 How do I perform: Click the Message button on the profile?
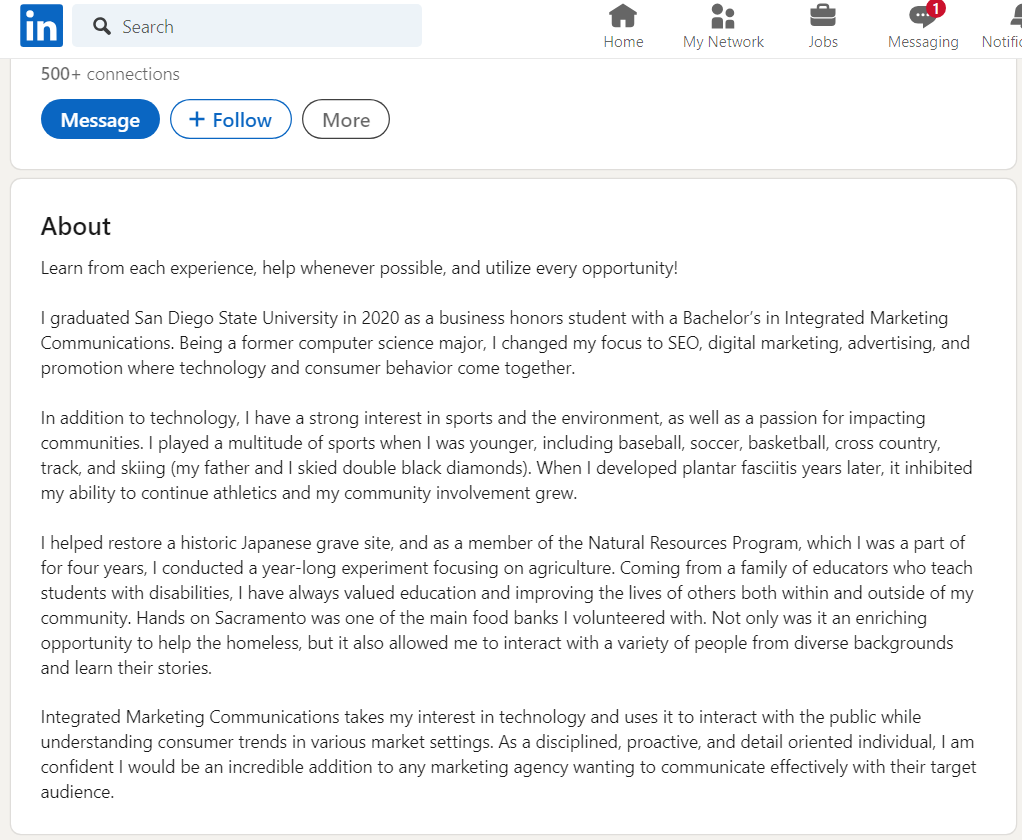(x=99, y=118)
